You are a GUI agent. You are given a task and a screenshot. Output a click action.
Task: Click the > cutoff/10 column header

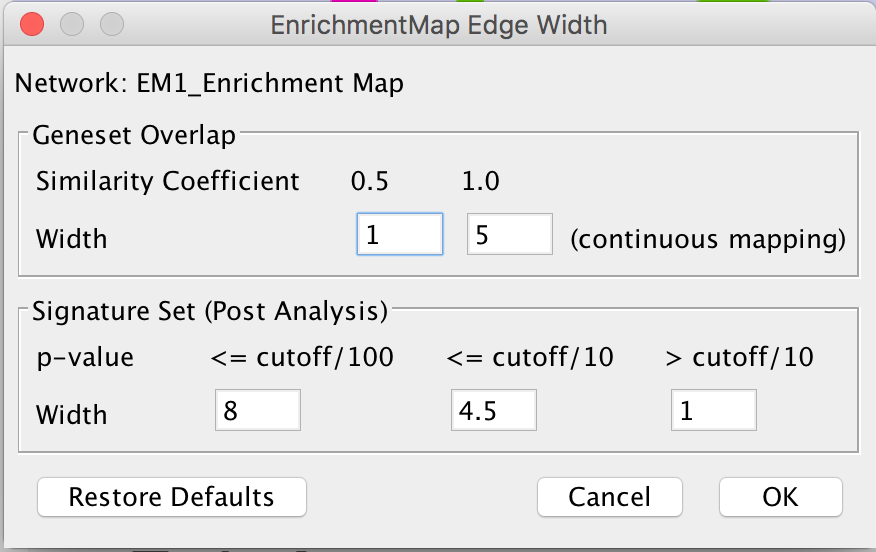738,358
